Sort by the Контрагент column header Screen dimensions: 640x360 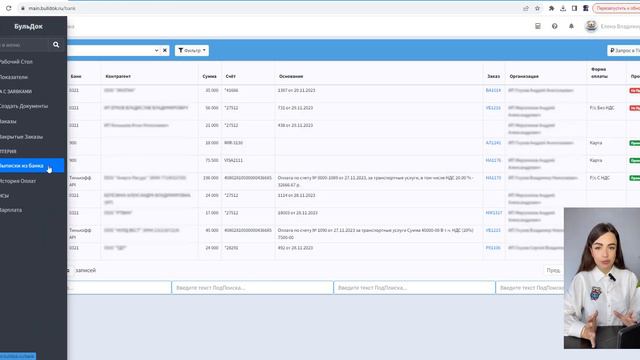[118, 76]
